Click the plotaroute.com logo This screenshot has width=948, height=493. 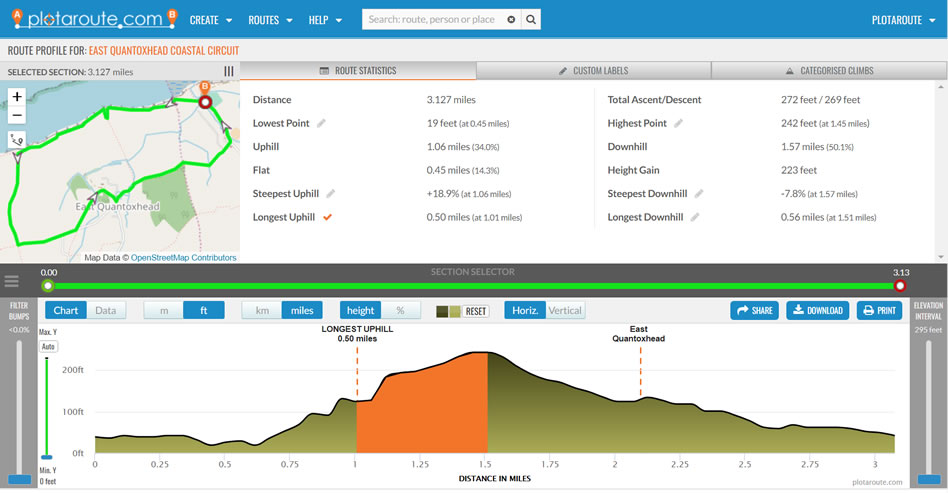[95, 19]
